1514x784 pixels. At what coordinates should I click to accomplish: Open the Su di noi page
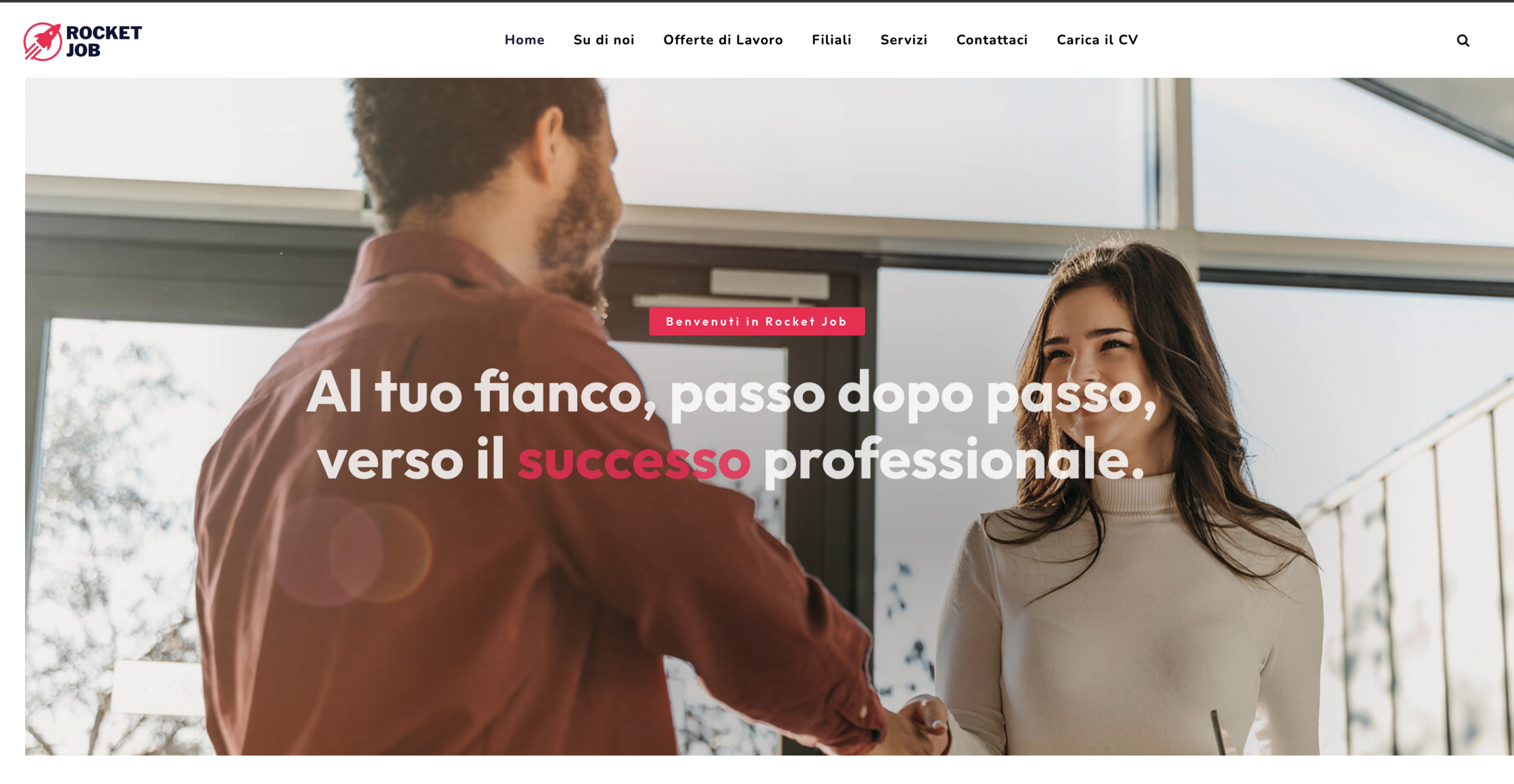604,40
